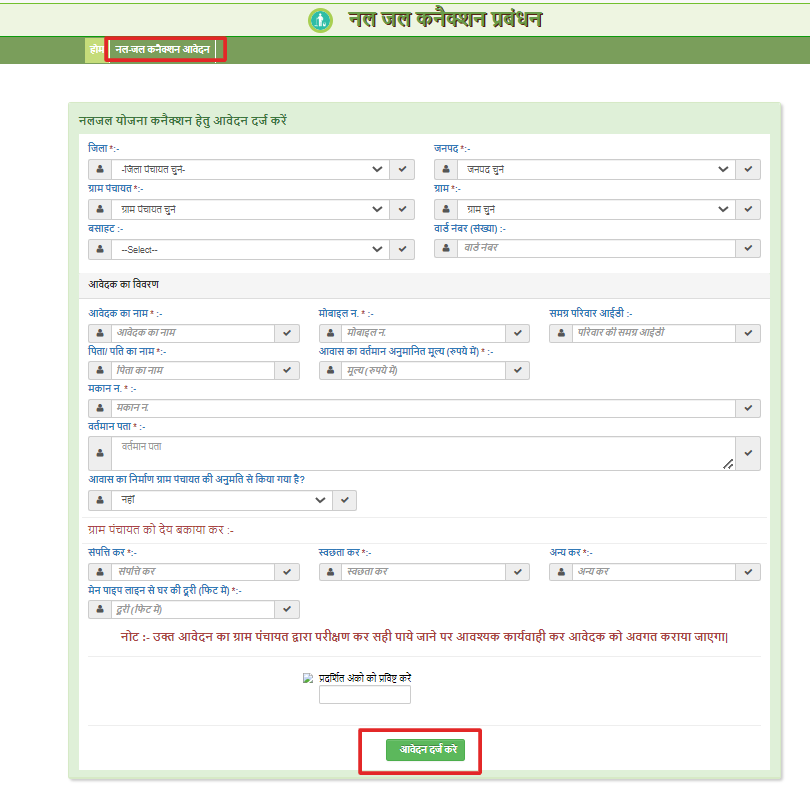Click checkmark icon beside जिला dropdown
810x803 pixels.
tap(402, 169)
